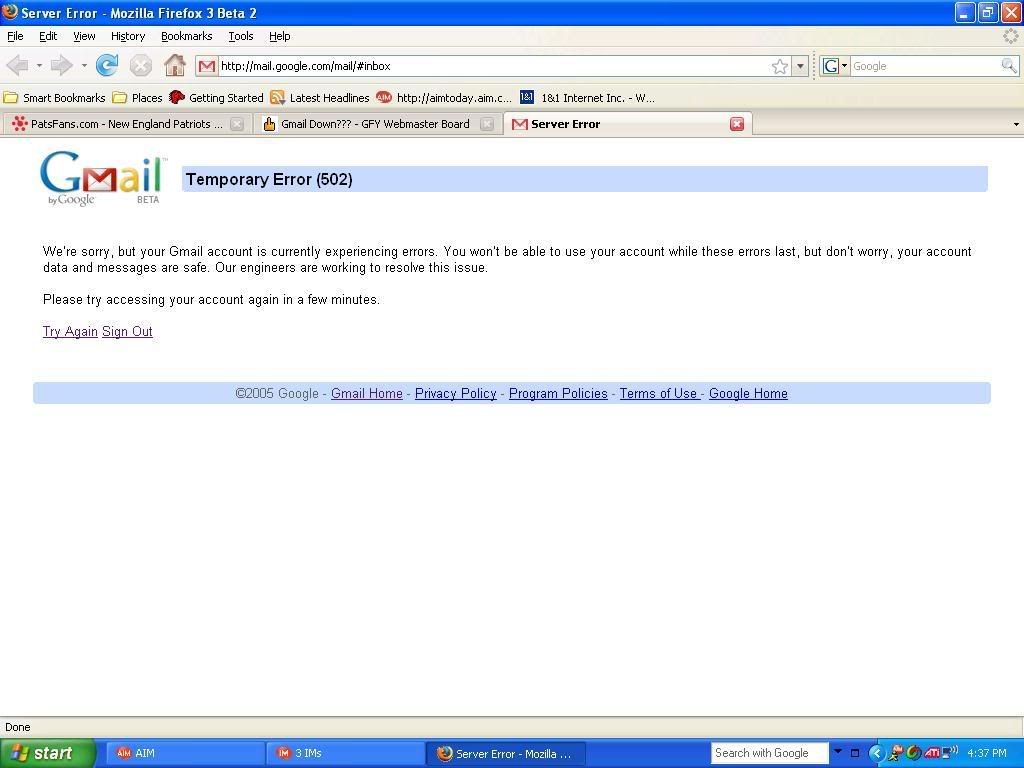Image resolution: width=1024 pixels, height=768 pixels.
Task: Click the Reload page icon
Action: point(107,66)
